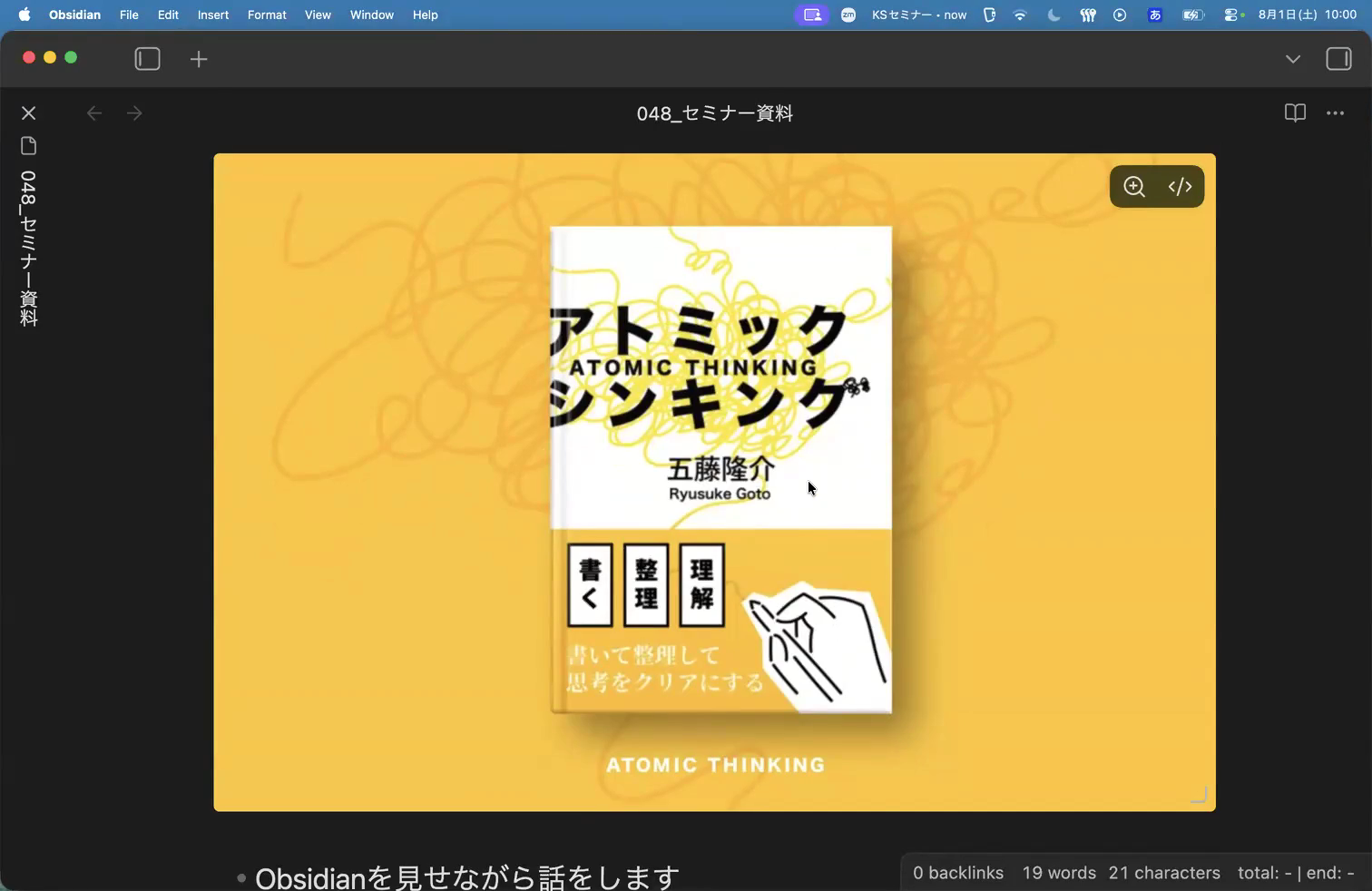Screen dimensions: 1372x891
Task: Click total and end status entry
Action: (x=1296, y=873)
